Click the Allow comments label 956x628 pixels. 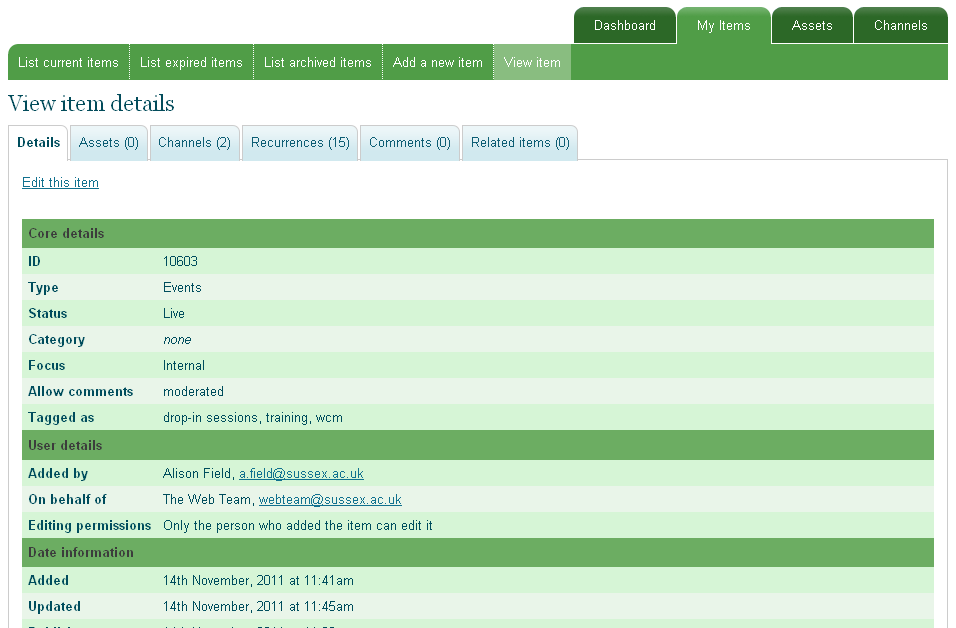pos(80,391)
